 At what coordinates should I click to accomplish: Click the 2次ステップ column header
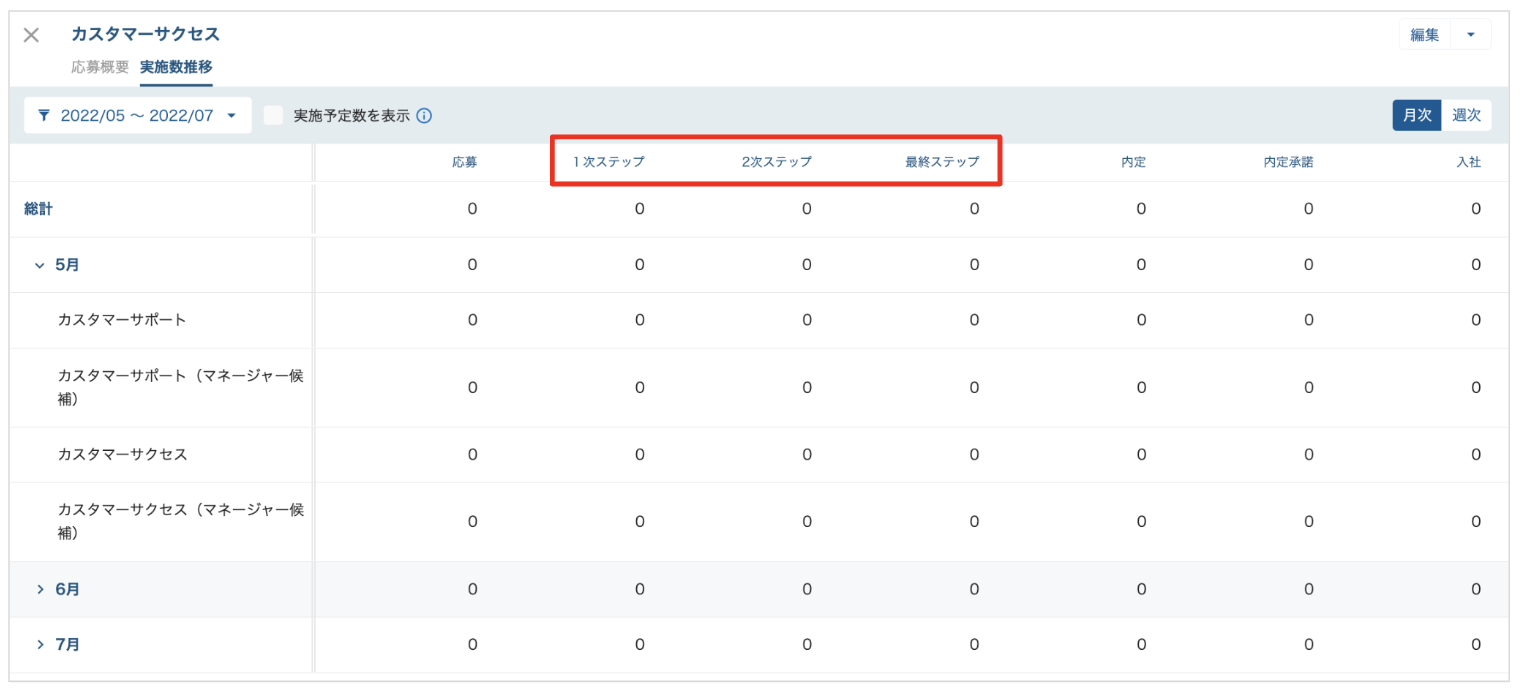click(776, 161)
